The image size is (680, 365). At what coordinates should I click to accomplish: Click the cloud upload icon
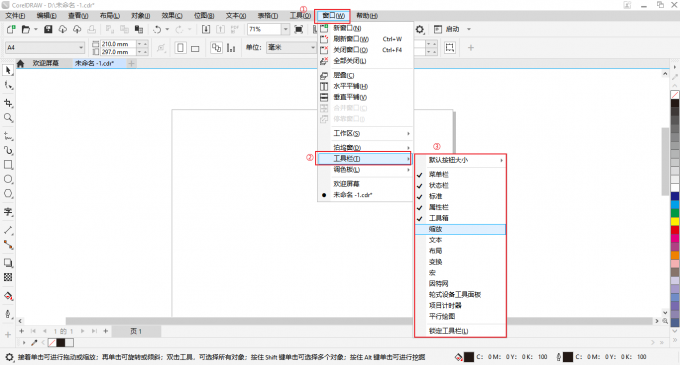tap(77, 29)
